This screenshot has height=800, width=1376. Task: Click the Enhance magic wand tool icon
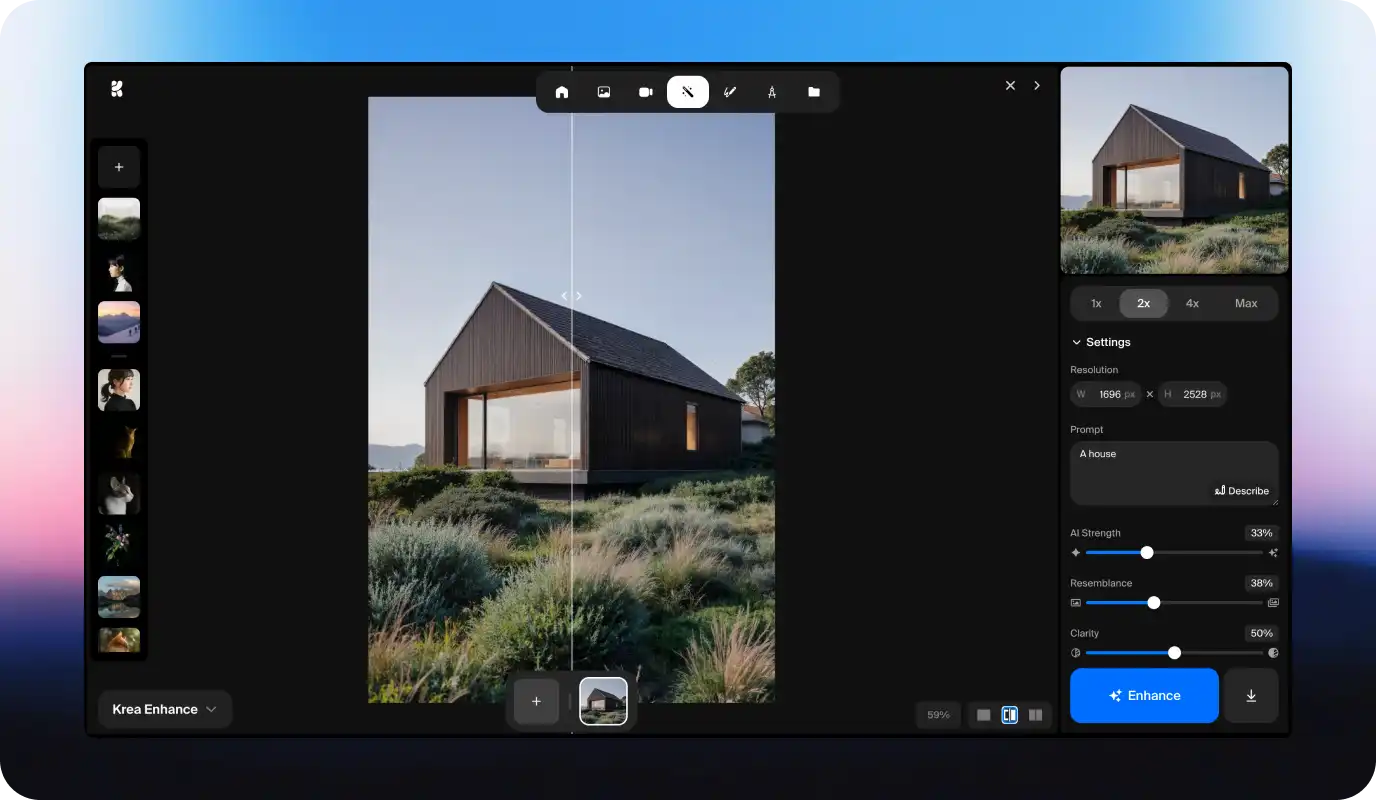pos(688,92)
